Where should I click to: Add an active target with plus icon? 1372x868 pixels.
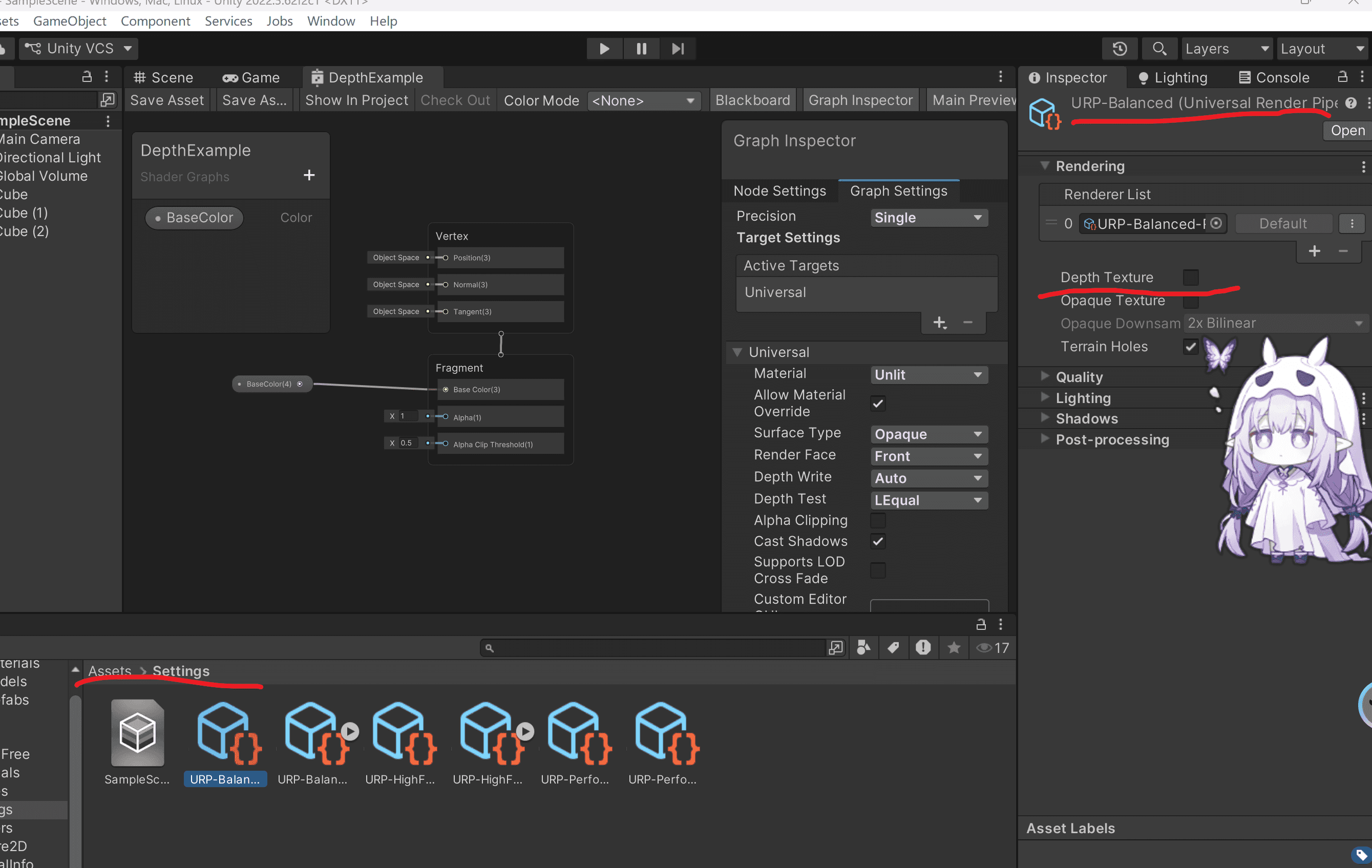pos(940,323)
